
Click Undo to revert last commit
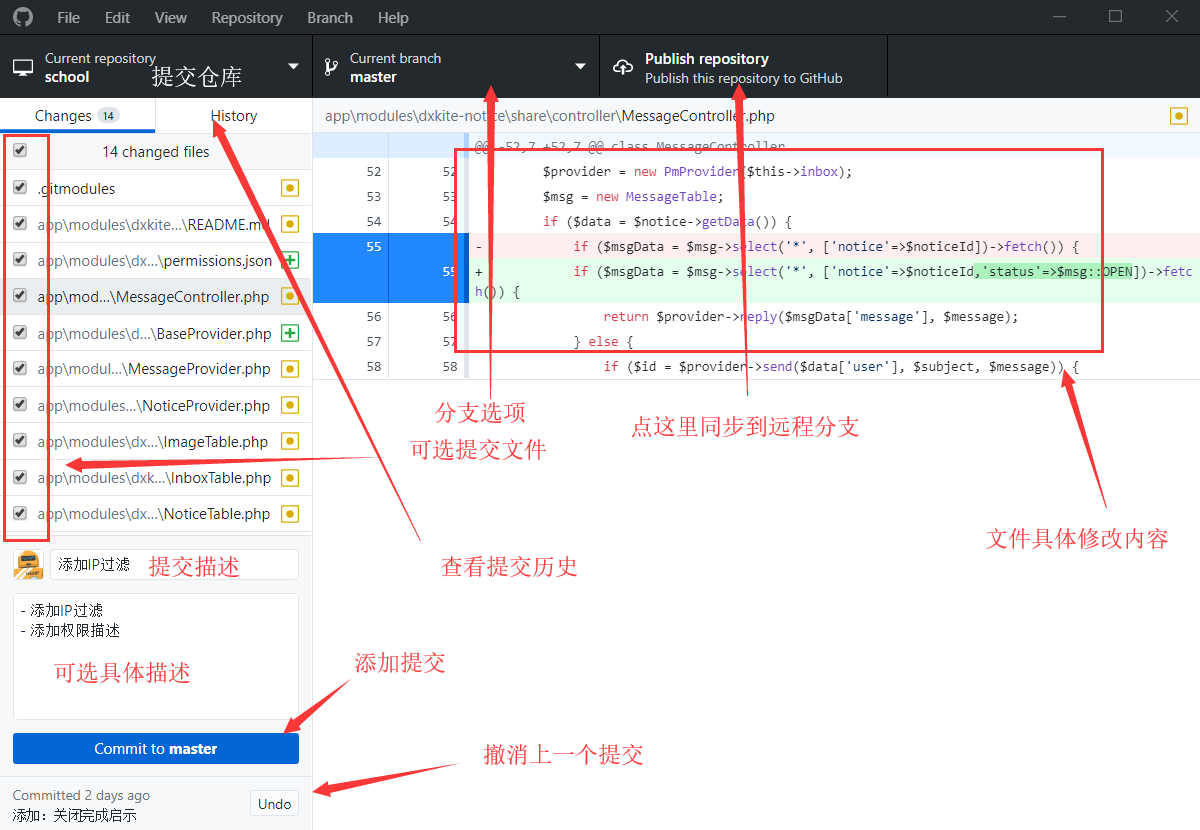[274, 803]
